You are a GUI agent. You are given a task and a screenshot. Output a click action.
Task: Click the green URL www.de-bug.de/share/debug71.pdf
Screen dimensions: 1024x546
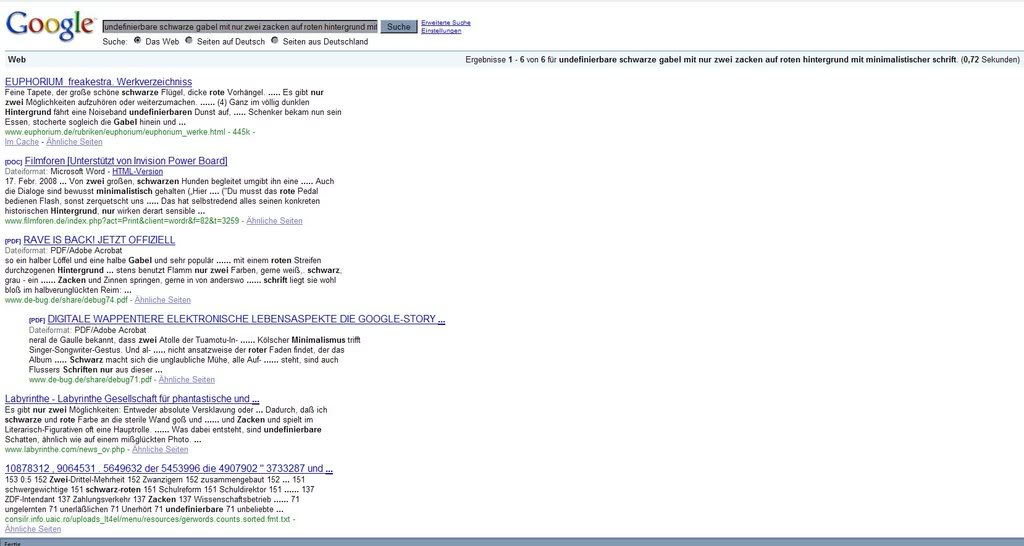click(90, 379)
